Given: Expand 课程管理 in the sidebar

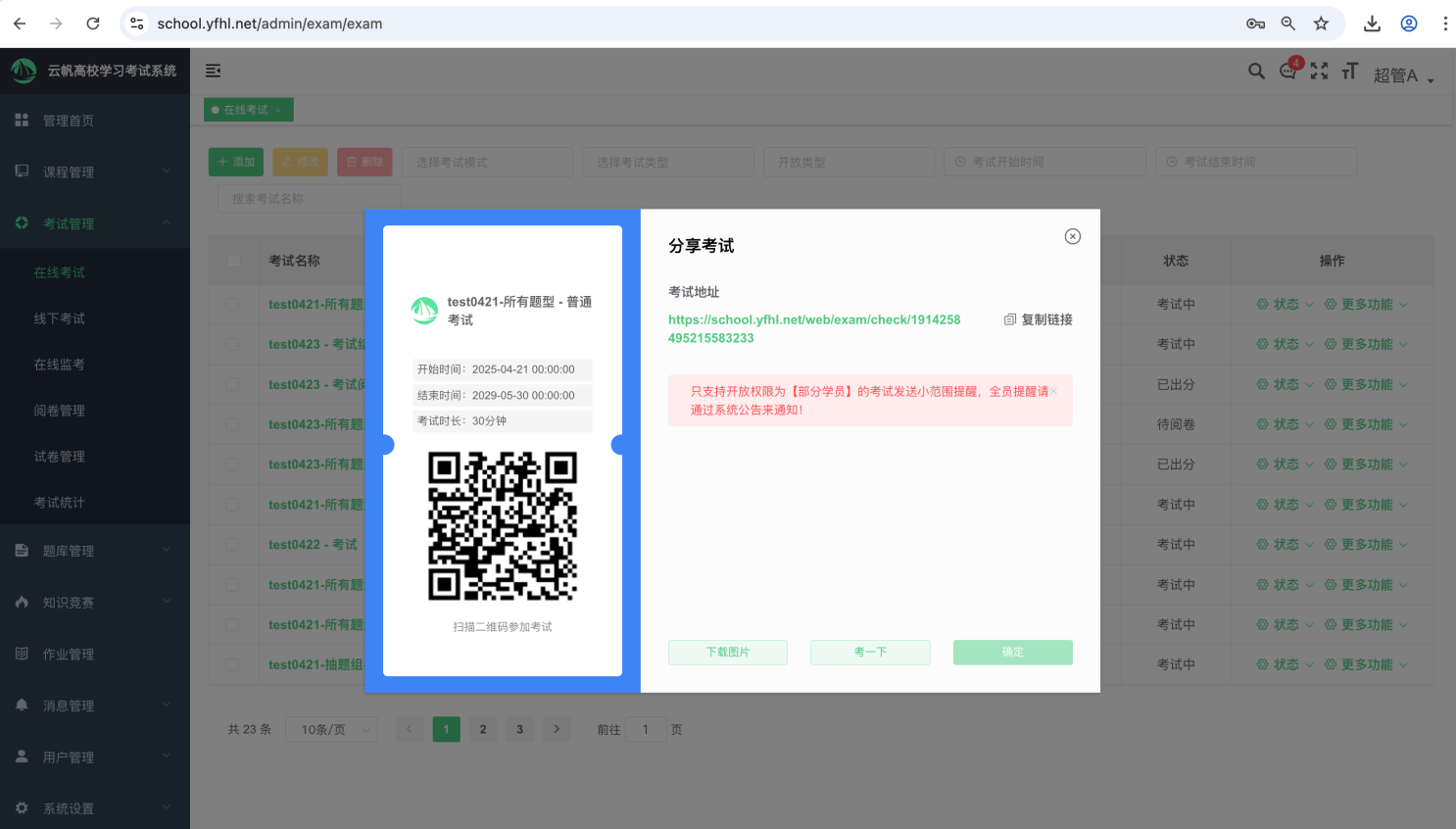Looking at the screenshot, I should 95,171.
